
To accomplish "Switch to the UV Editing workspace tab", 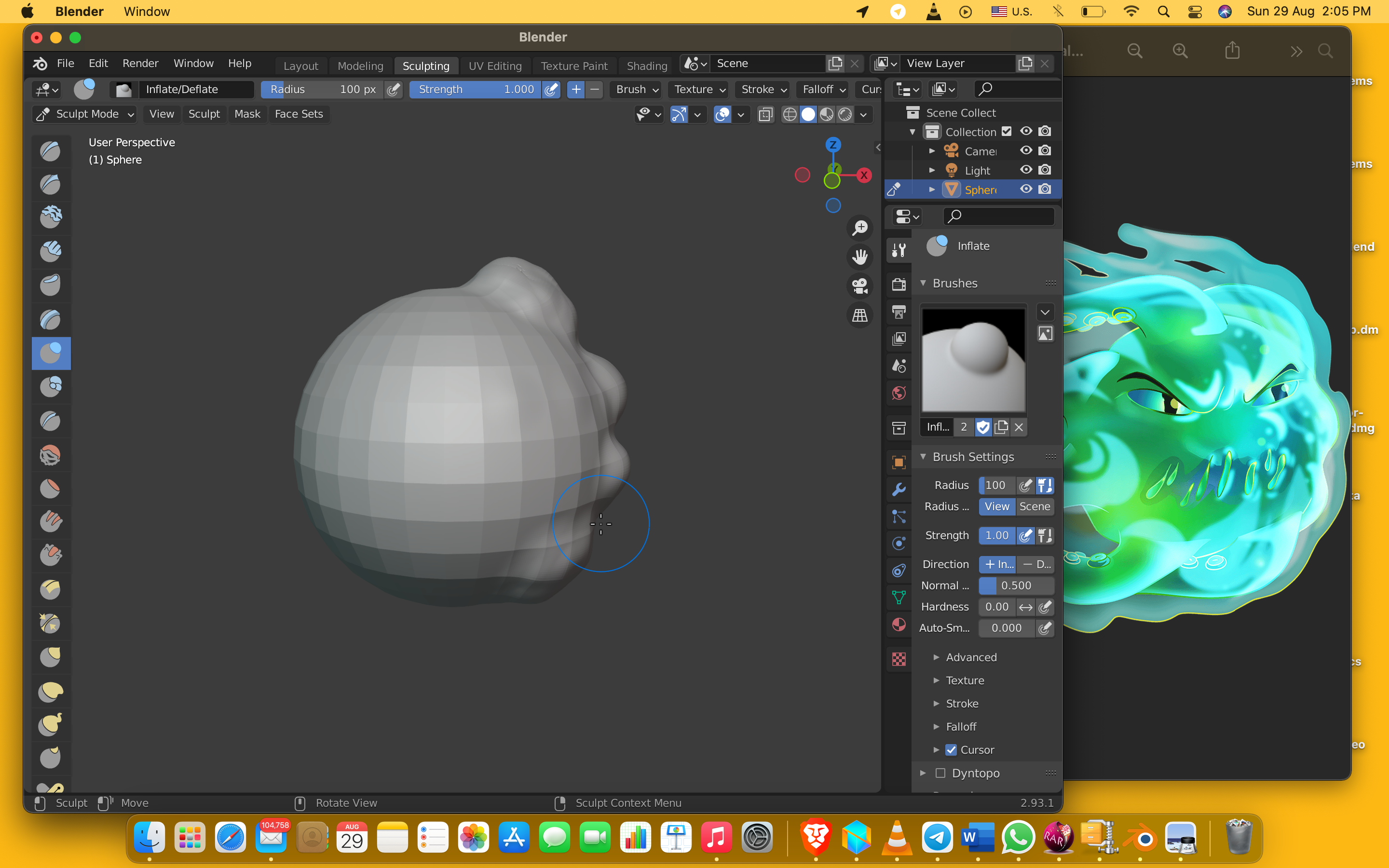I will (x=495, y=66).
